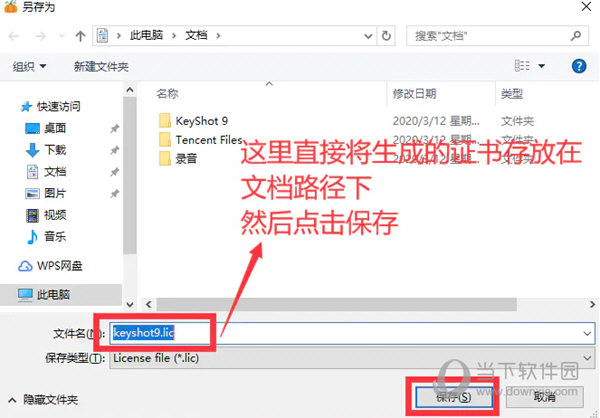
Task: Open the file name dropdown arrow
Action: (x=587, y=333)
